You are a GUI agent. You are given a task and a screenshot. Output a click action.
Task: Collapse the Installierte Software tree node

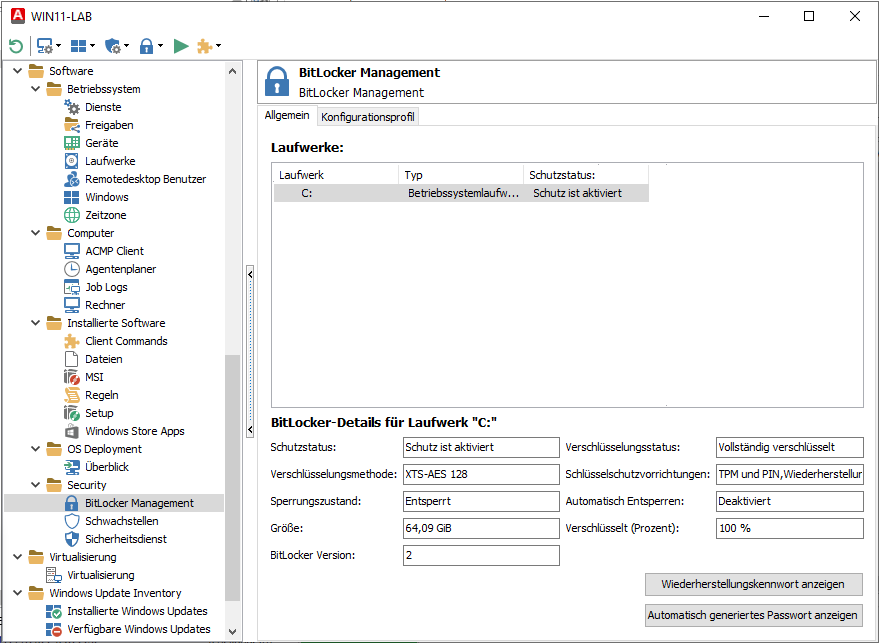tap(36, 323)
